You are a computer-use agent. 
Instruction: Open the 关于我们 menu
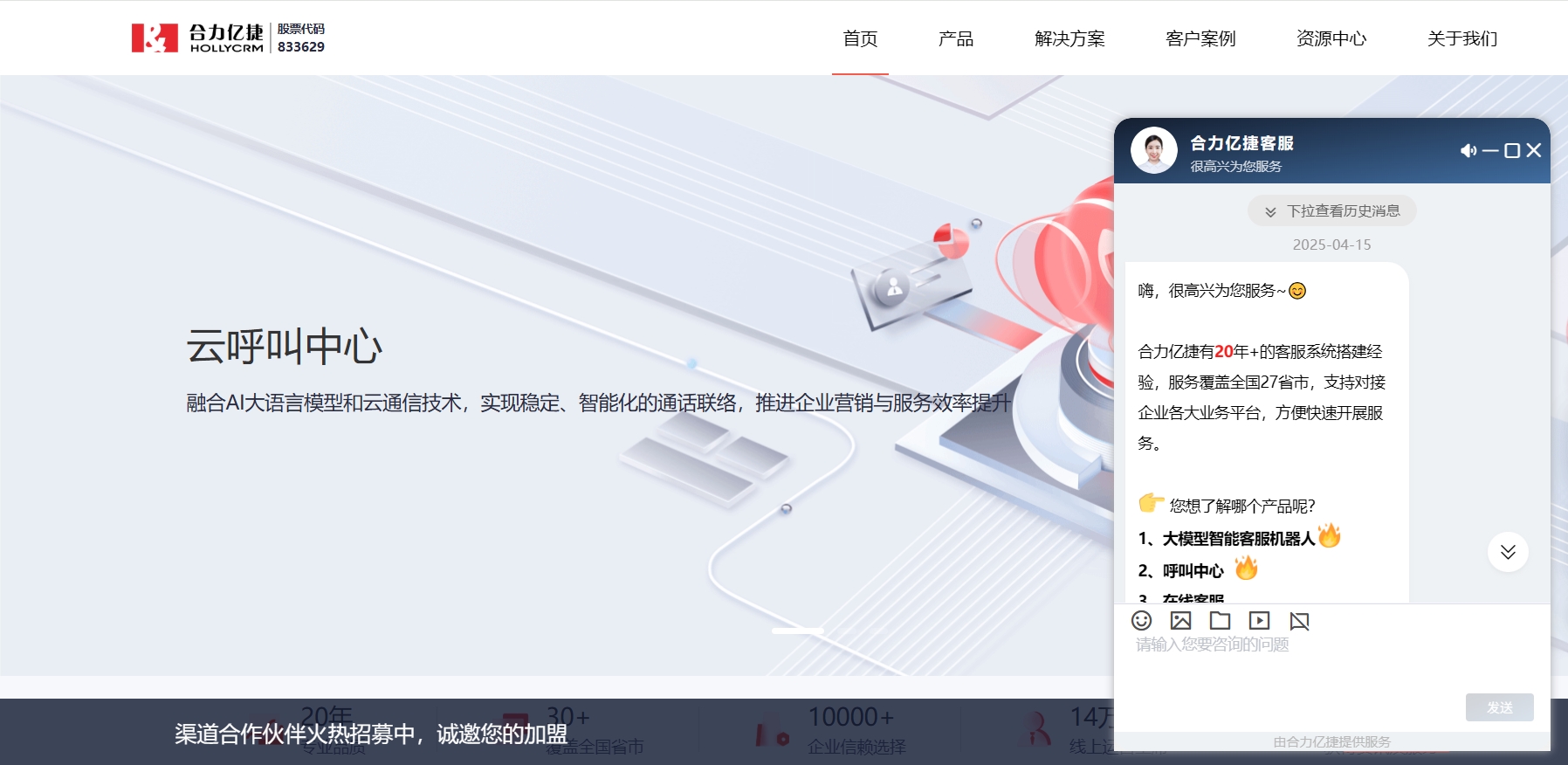pos(1462,38)
